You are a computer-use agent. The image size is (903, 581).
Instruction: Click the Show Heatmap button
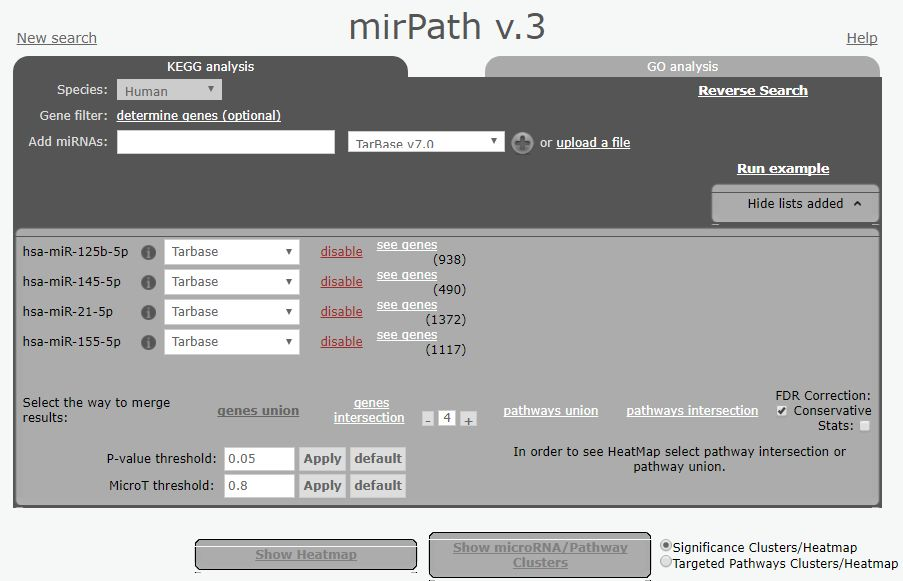click(305, 554)
